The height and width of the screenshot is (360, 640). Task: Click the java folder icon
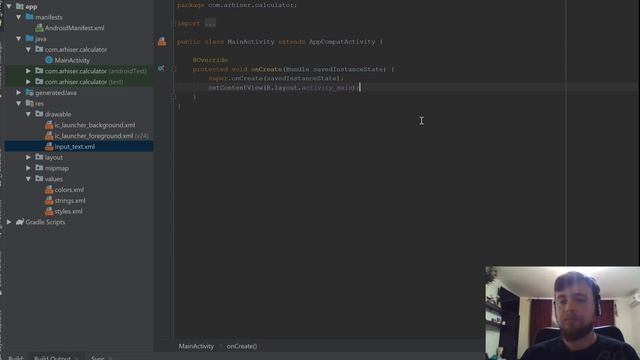tap(29, 38)
